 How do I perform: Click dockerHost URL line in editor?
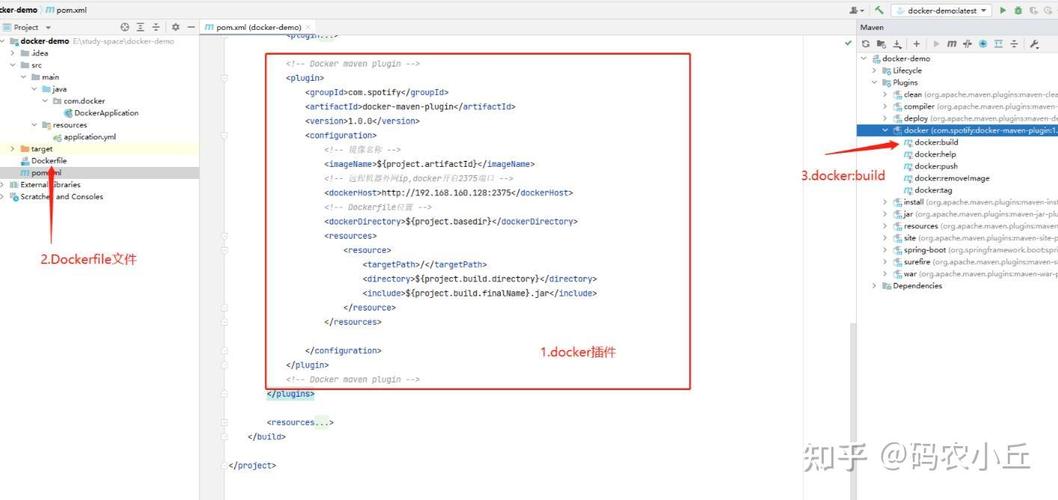(x=448, y=192)
